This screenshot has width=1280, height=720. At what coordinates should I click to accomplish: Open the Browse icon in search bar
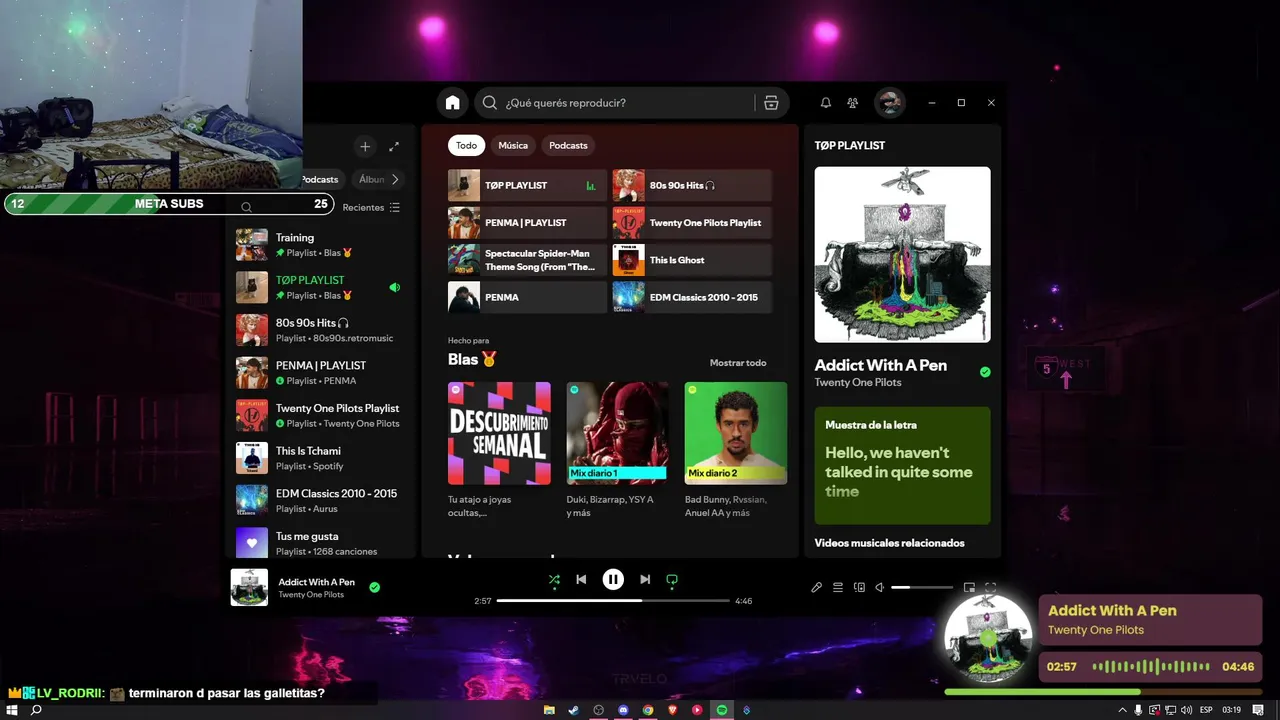pos(771,103)
